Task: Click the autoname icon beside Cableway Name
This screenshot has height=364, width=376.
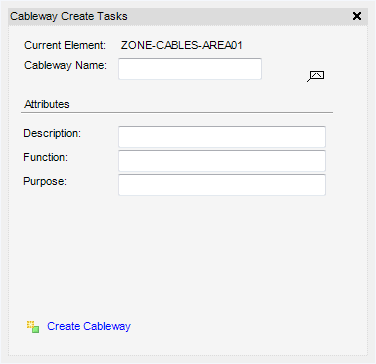Action: [316, 76]
